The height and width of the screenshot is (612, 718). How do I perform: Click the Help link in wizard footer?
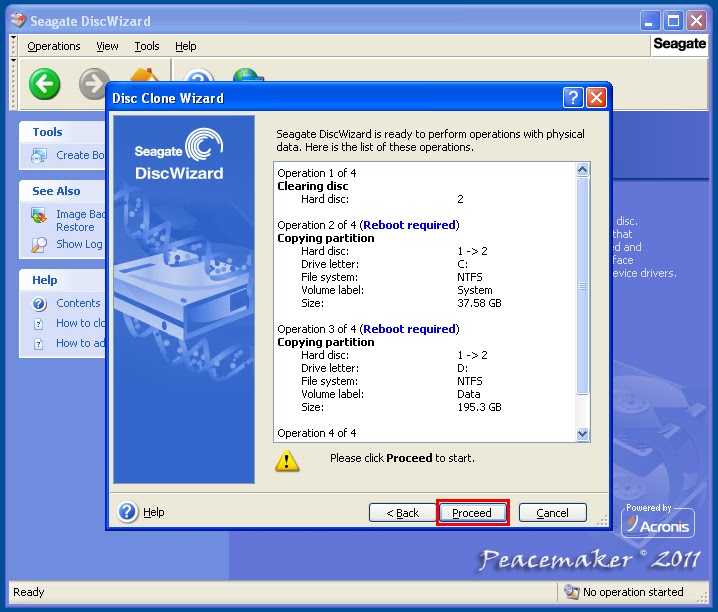tap(154, 512)
